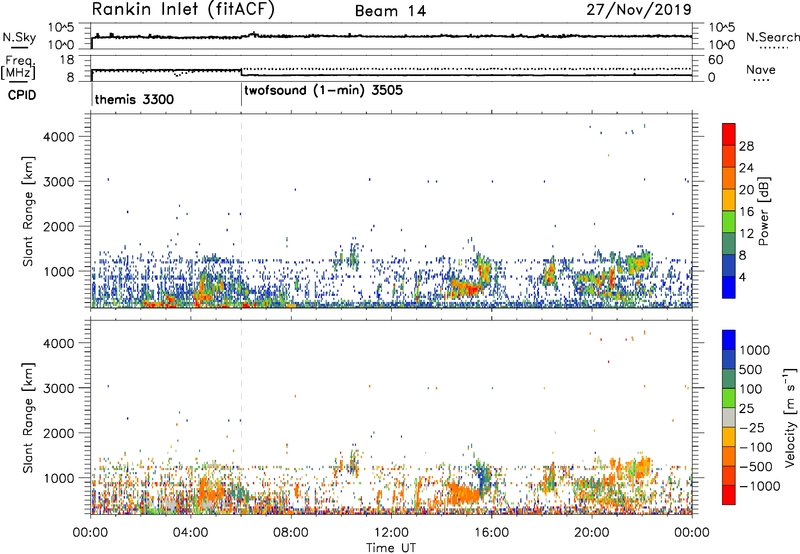Click the 'Nave' legend label
This screenshot has width=800, height=554.
coord(761,69)
